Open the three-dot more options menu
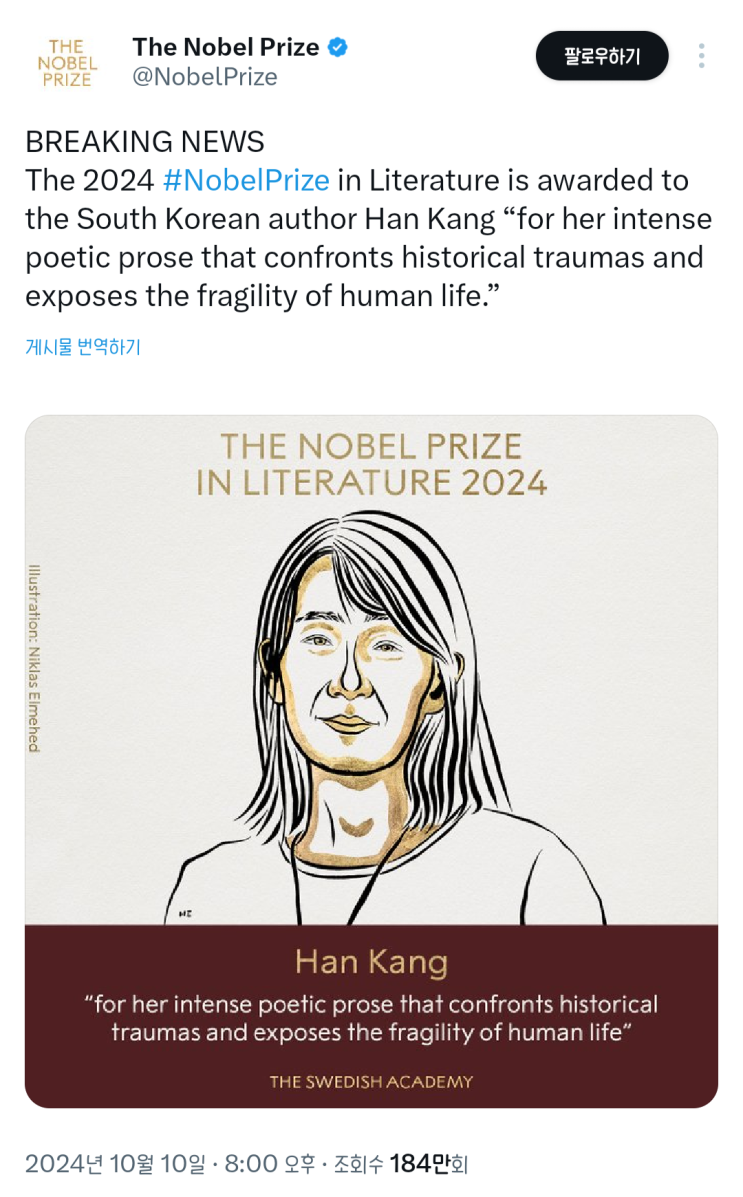The image size is (743, 1197). tap(702, 56)
